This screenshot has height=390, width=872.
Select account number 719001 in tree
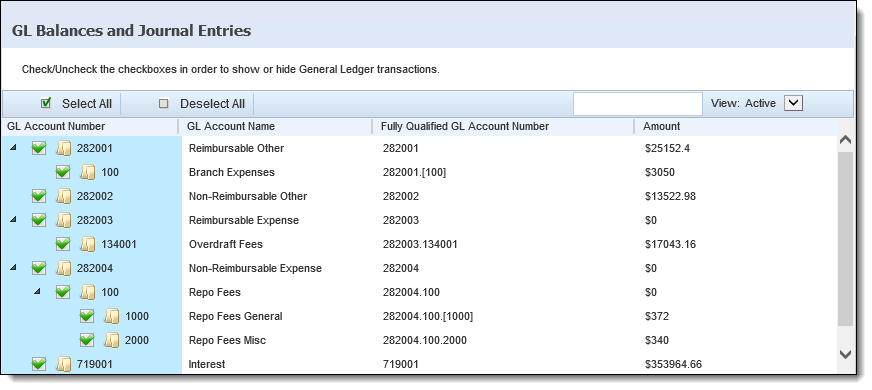[x=95, y=364]
